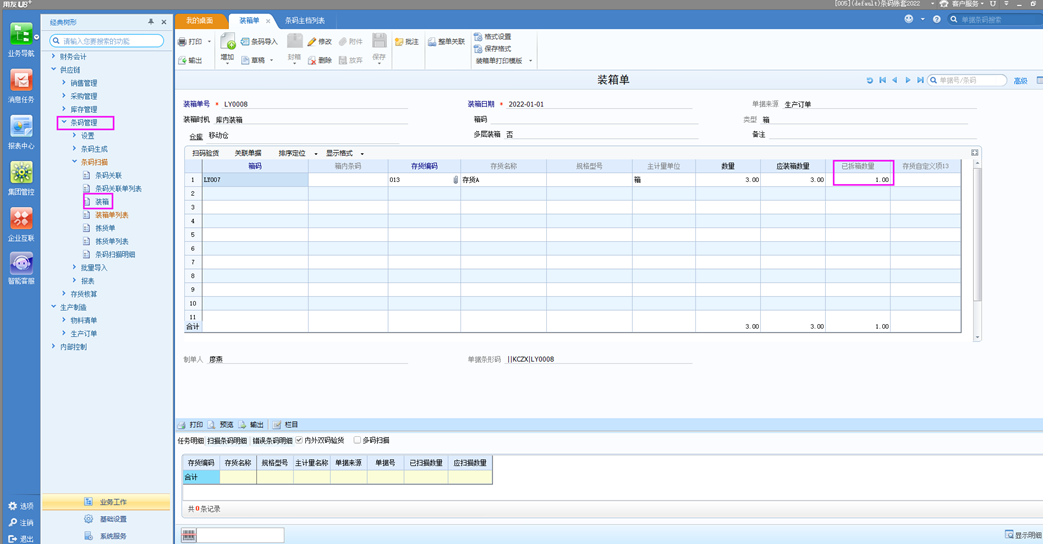1043x544 pixels.
Task: Click the 删除 delete icon
Action: 311,61
